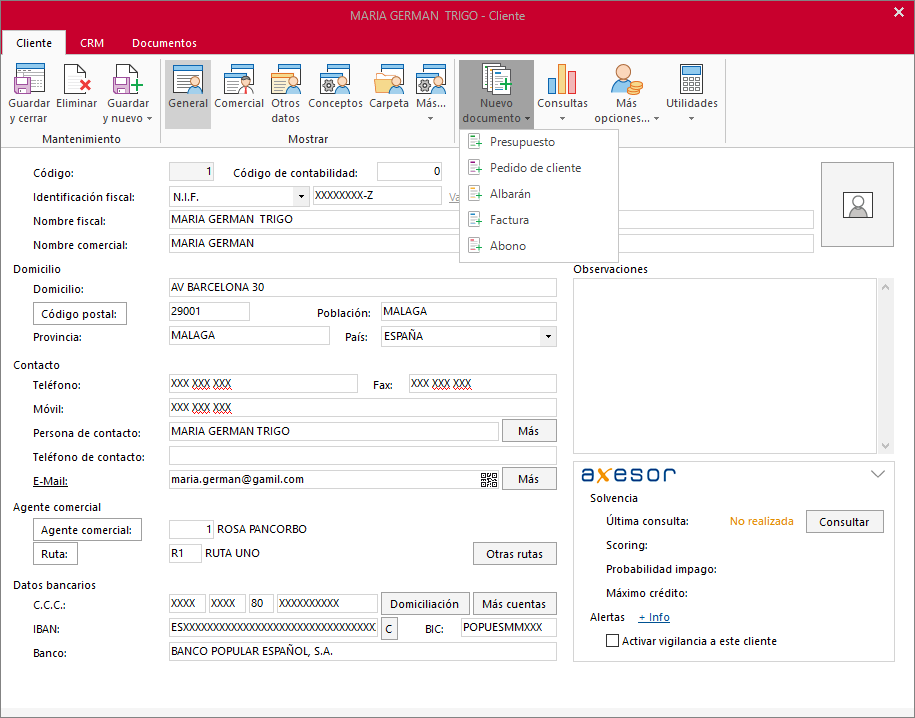Open the Otros datos section
Screen dimensions: 915x718
pyautogui.click(x=285, y=93)
